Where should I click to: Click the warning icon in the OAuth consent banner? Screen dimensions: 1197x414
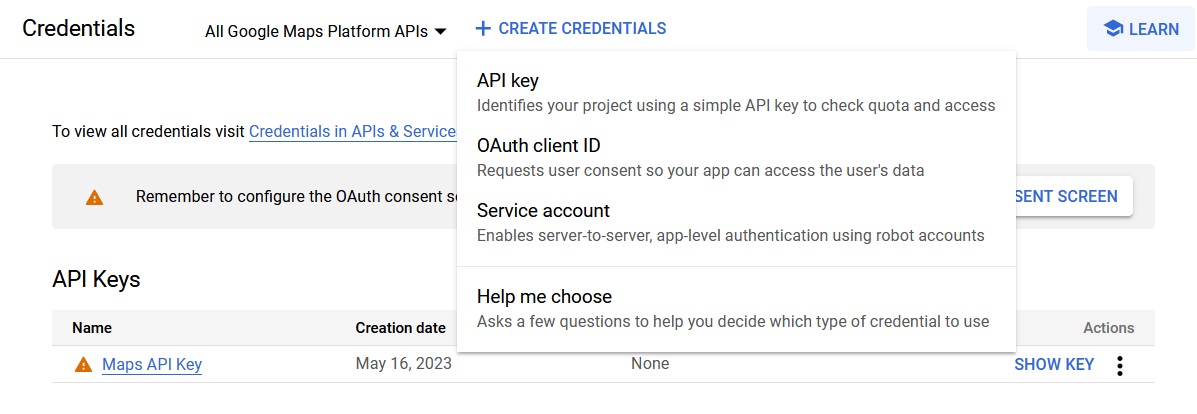point(94,198)
